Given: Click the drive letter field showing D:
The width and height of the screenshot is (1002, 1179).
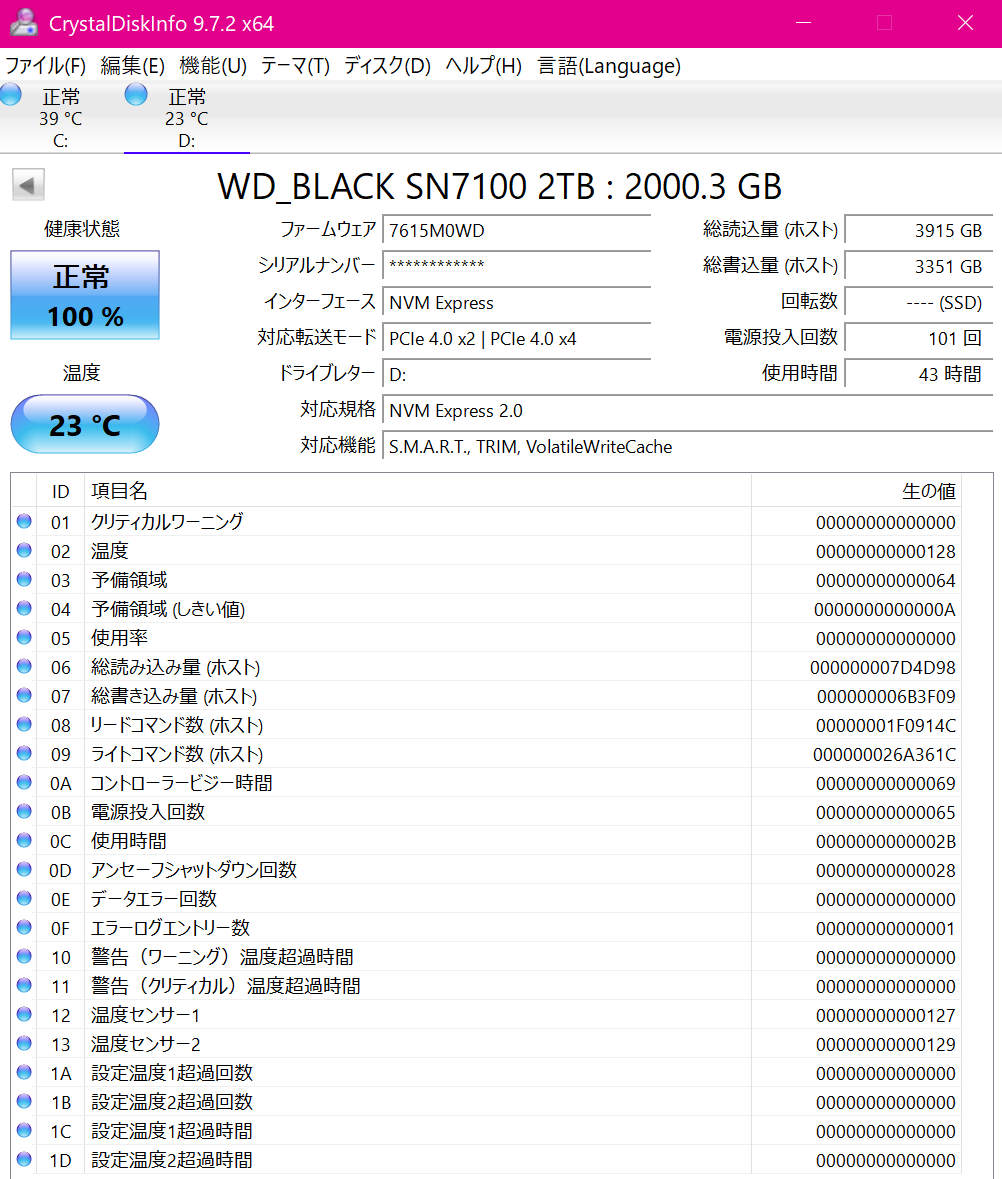Looking at the screenshot, I should 516,374.
